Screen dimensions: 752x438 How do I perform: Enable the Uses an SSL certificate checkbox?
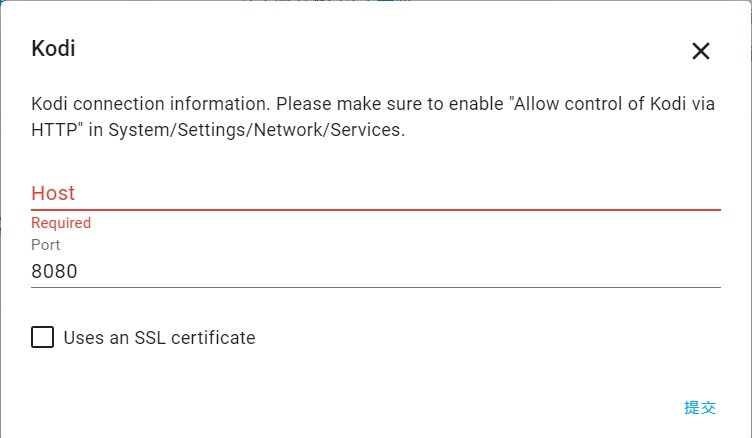pos(42,337)
